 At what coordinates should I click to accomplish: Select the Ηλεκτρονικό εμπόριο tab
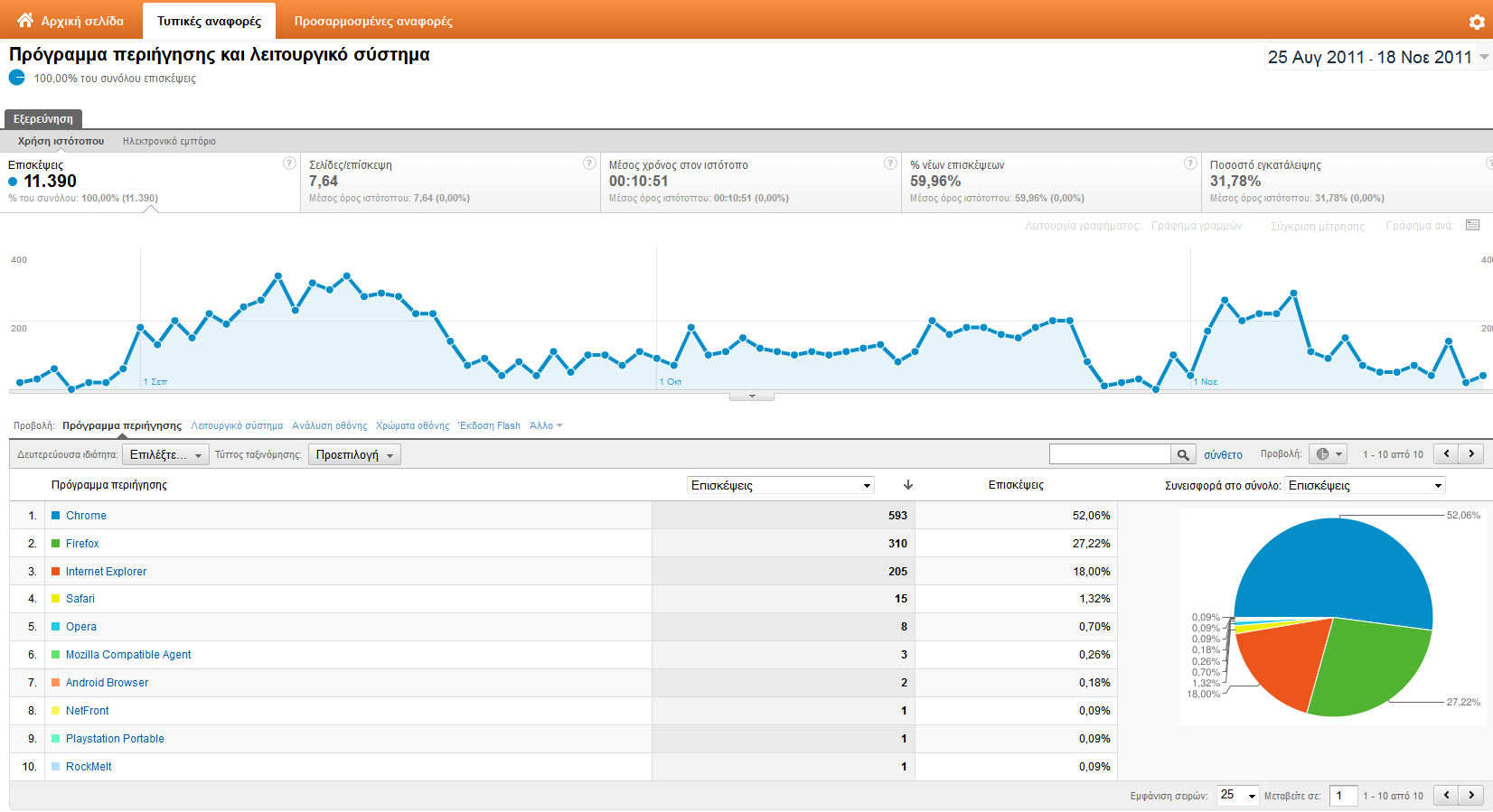169,141
